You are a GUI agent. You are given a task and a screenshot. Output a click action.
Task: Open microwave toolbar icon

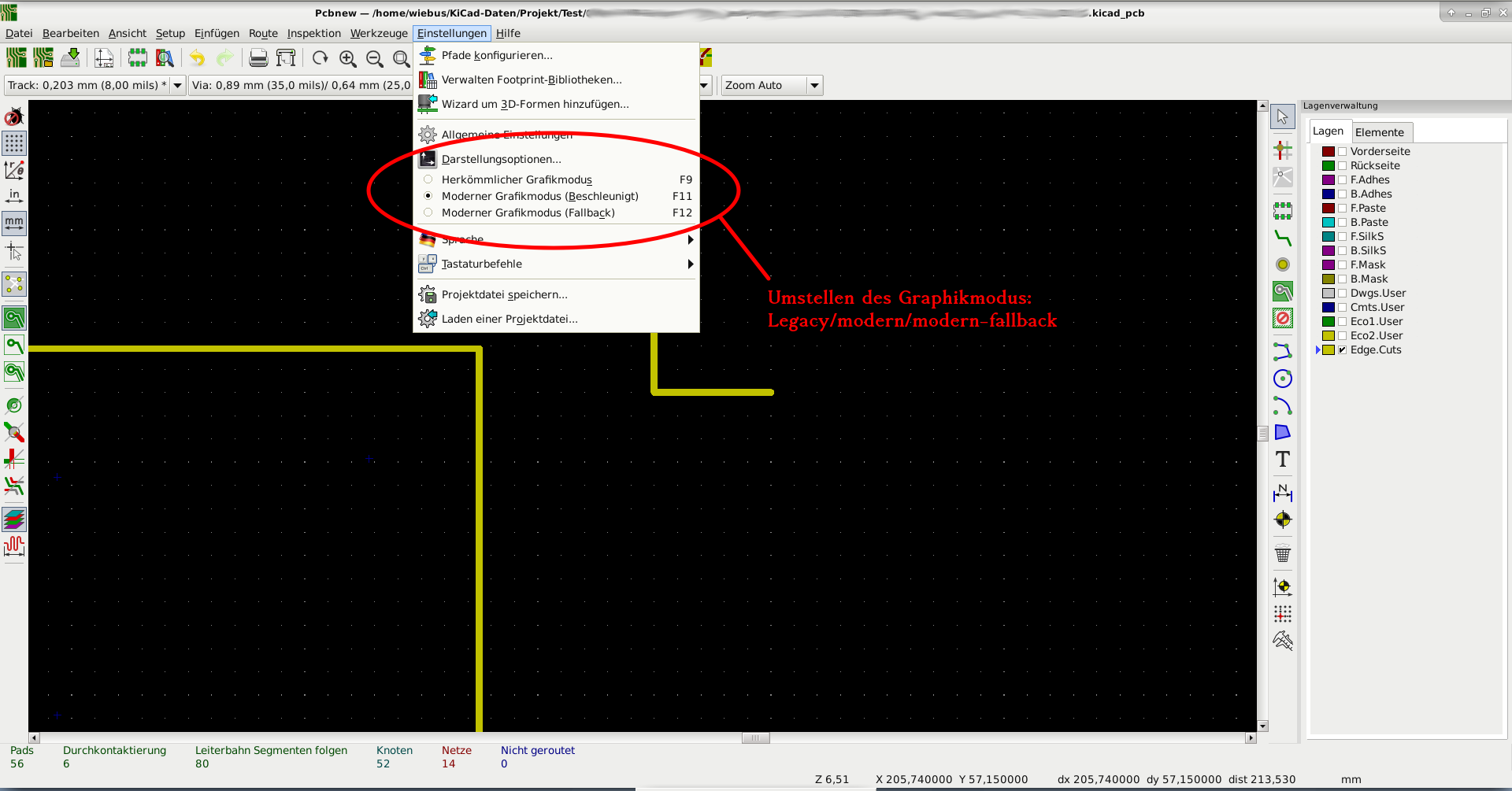(14, 546)
